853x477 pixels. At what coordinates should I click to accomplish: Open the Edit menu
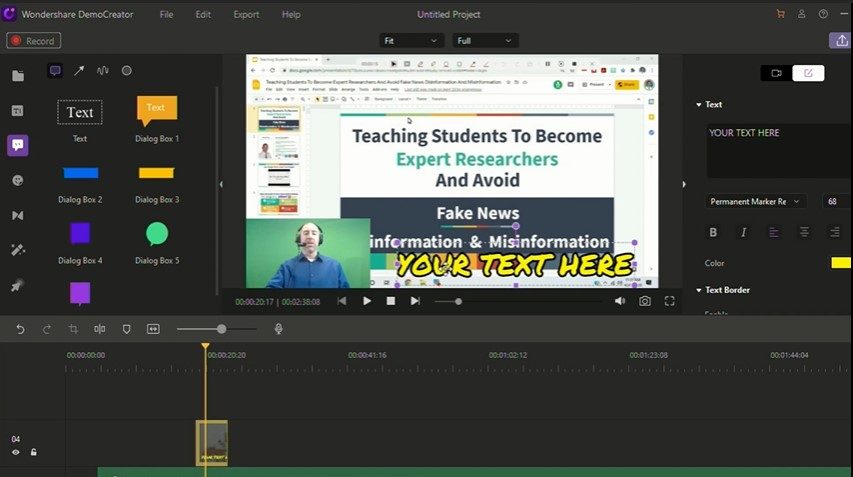point(203,15)
